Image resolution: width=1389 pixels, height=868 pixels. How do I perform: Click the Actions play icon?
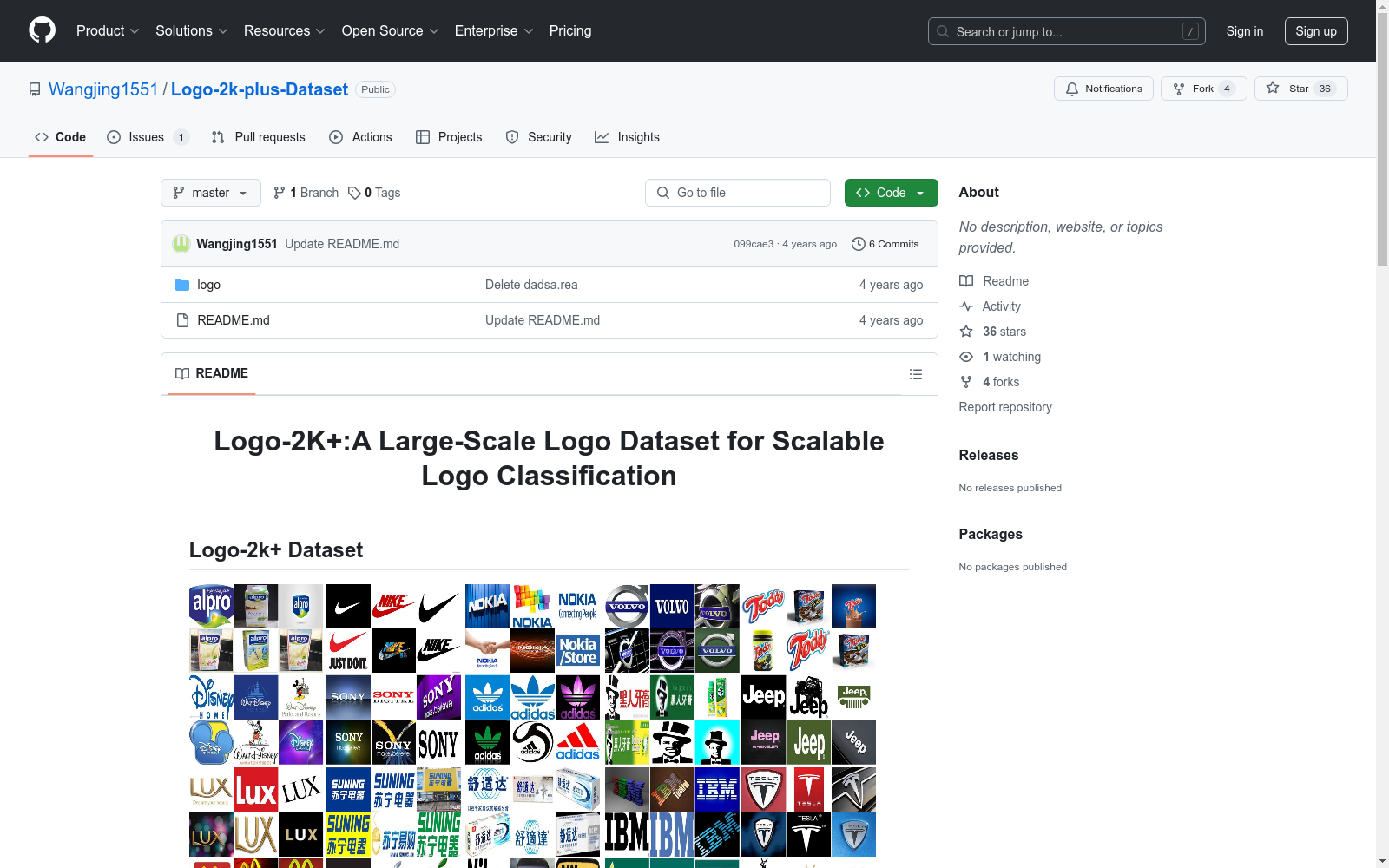pos(336,137)
